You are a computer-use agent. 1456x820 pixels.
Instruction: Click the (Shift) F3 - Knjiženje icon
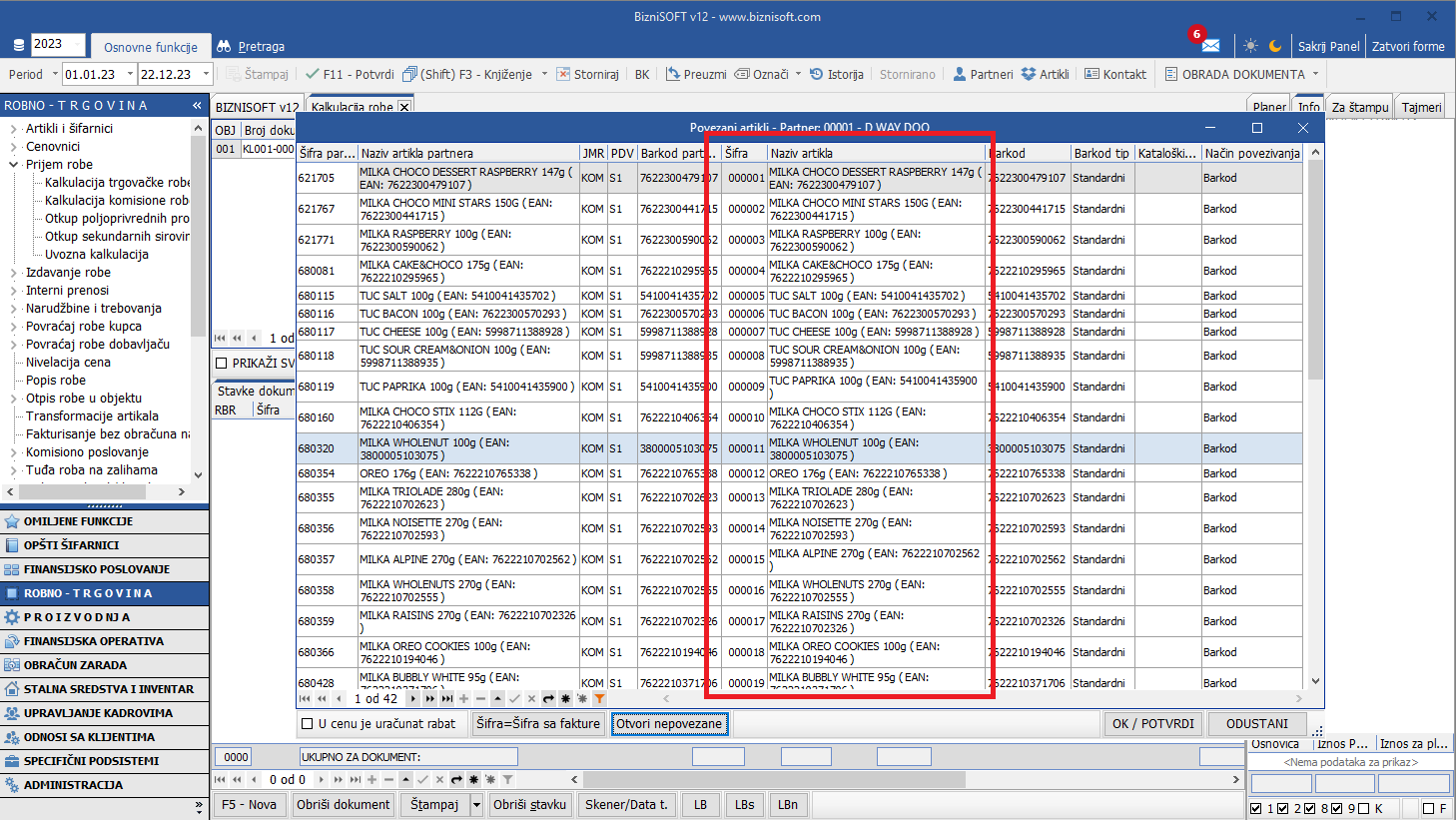tap(409, 74)
